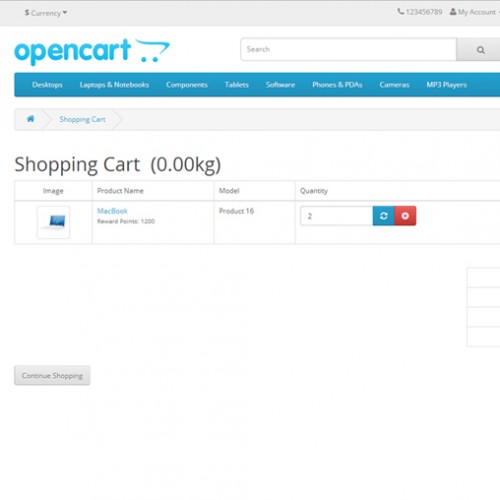Select the Software menu item

click(280, 85)
